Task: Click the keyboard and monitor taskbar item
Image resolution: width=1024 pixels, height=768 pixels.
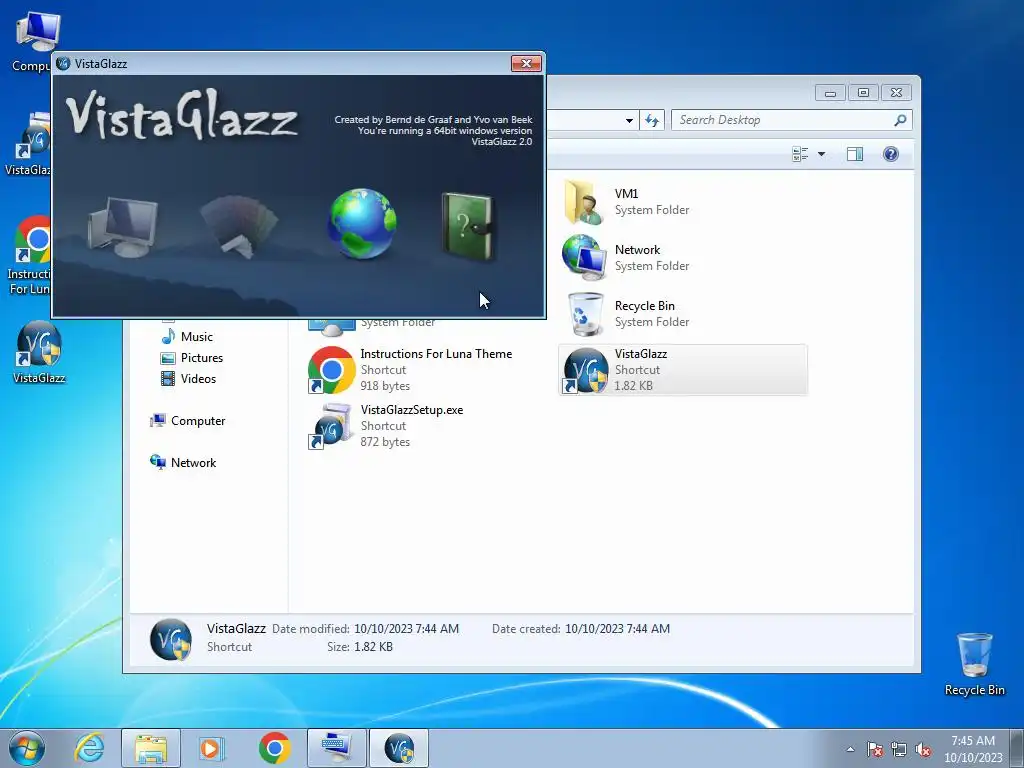Action: 337,748
